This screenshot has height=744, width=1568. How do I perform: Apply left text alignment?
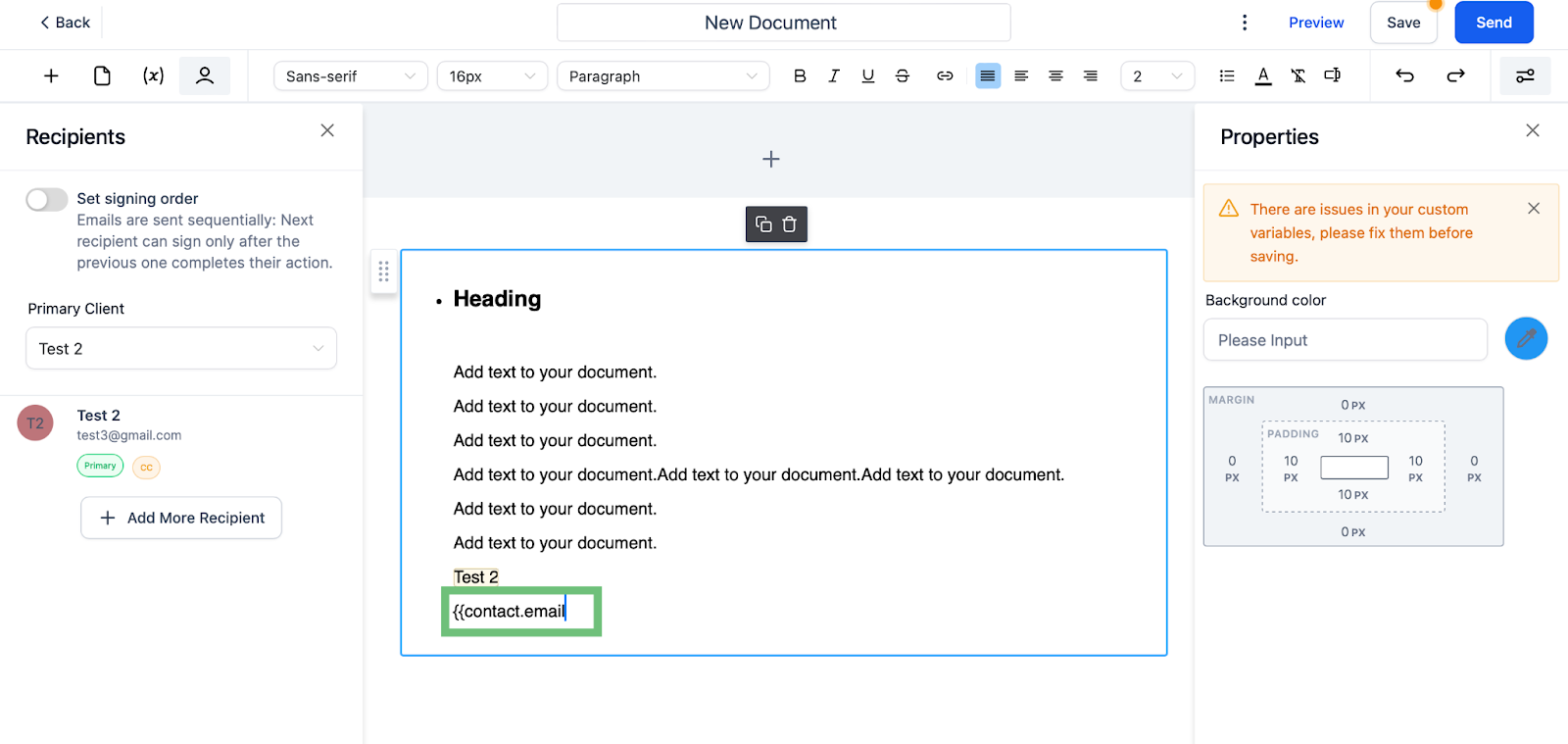coord(1021,75)
